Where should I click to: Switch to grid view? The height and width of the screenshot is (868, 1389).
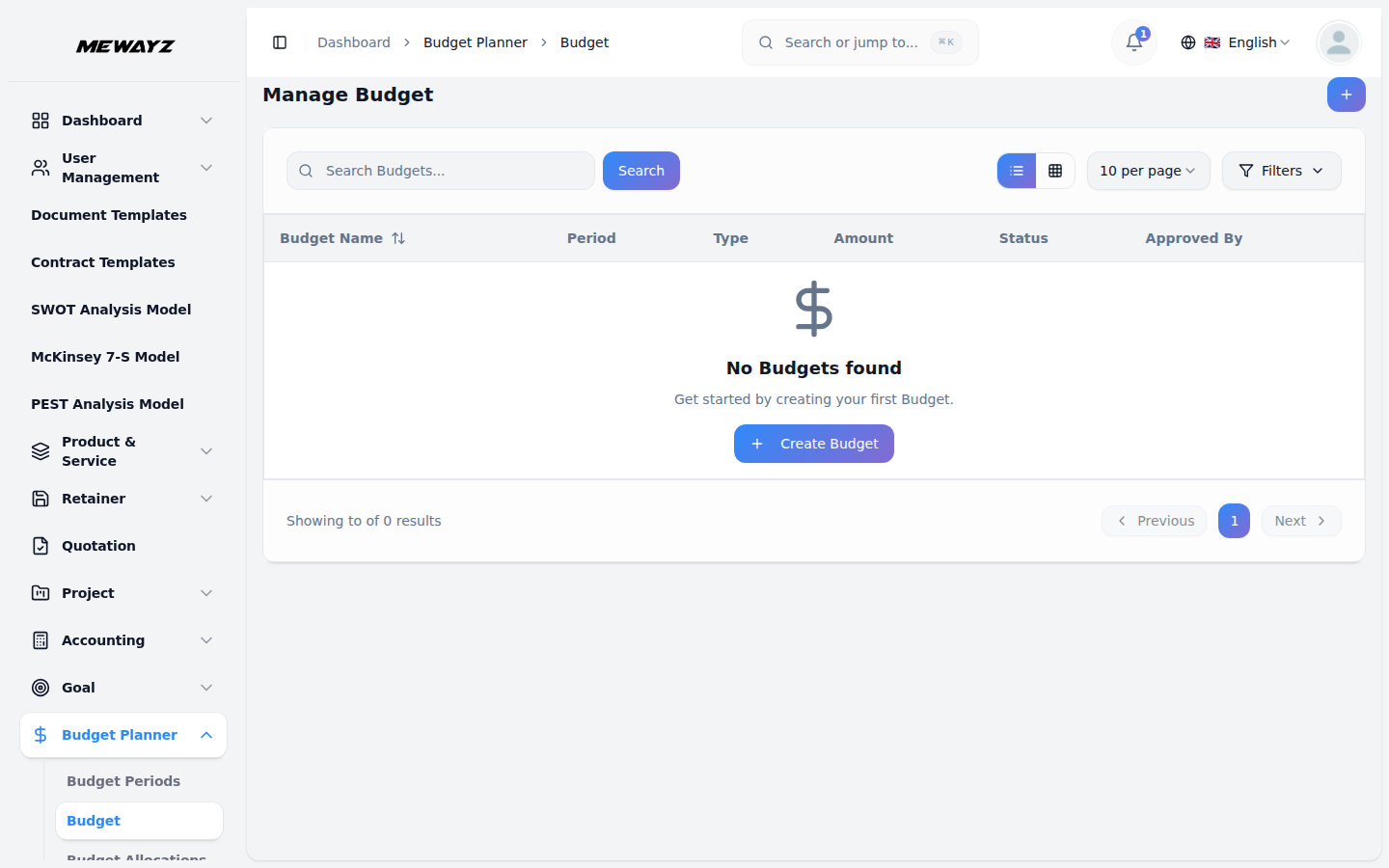click(1055, 171)
